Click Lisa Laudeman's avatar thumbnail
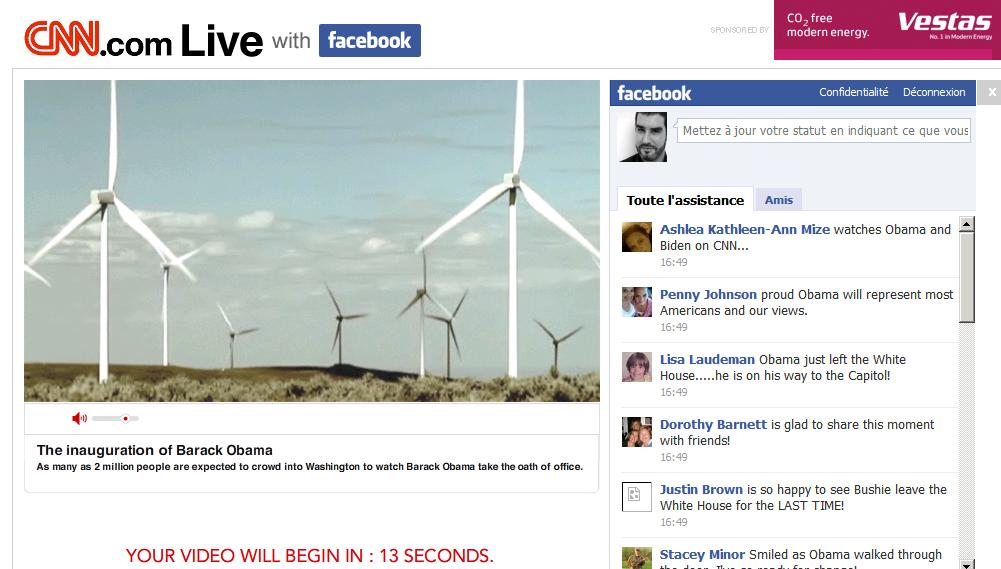 [x=636, y=367]
